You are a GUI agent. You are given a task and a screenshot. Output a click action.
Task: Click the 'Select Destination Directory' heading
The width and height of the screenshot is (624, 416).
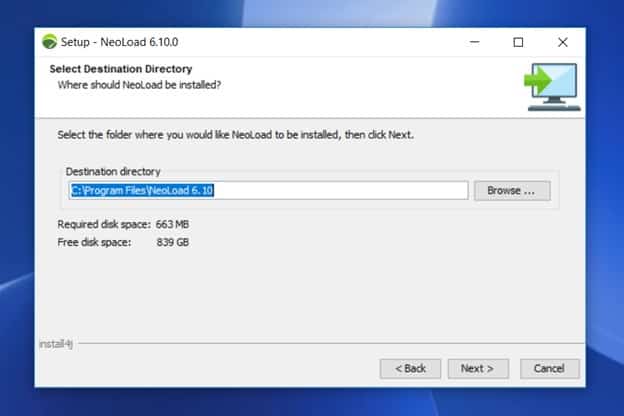point(121,69)
